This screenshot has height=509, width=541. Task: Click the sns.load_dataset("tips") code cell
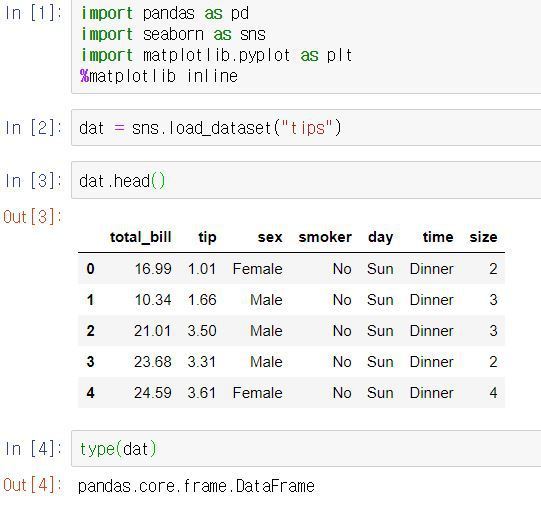pos(306,128)
